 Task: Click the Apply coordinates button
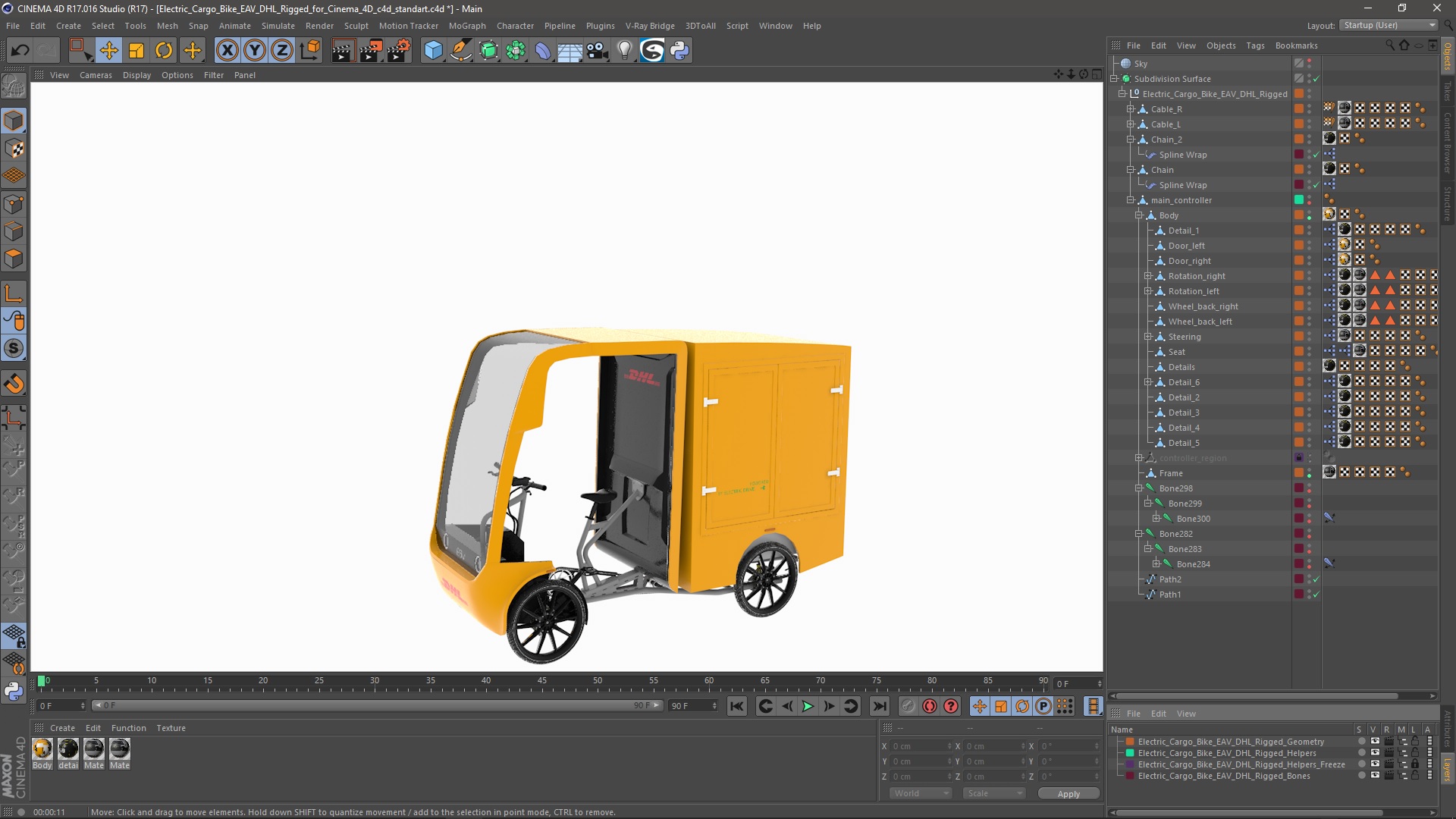(x=1068, y=793)
